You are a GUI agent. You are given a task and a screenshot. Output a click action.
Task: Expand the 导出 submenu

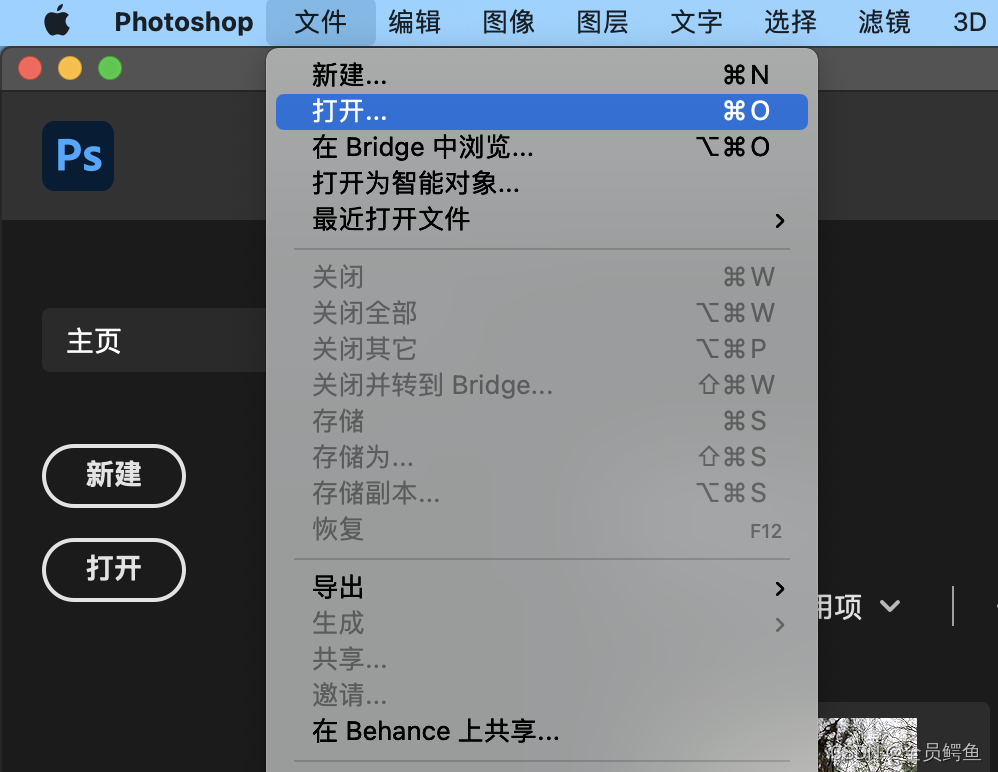542,587
